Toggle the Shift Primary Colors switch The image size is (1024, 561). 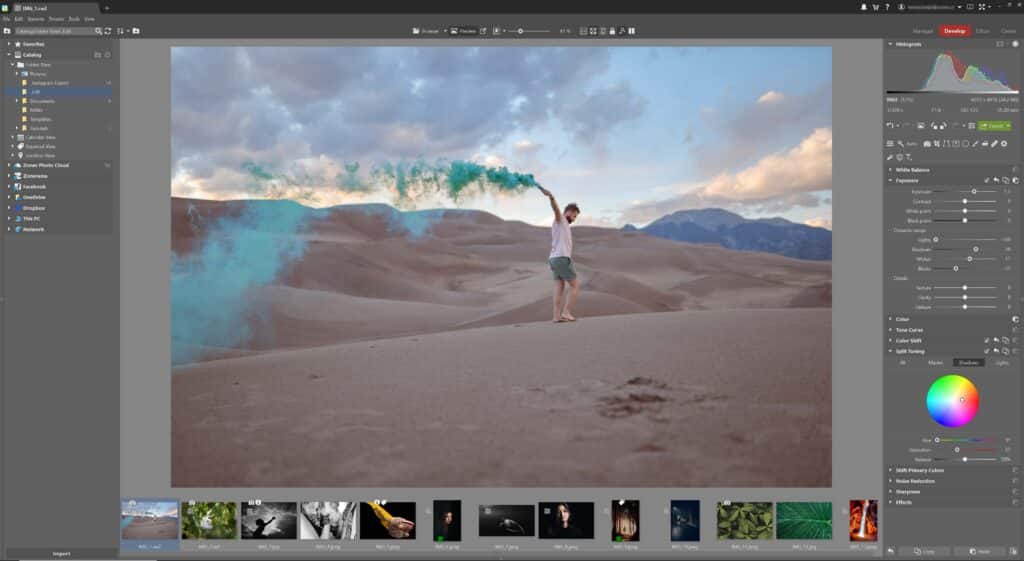tap(1016, 470)
